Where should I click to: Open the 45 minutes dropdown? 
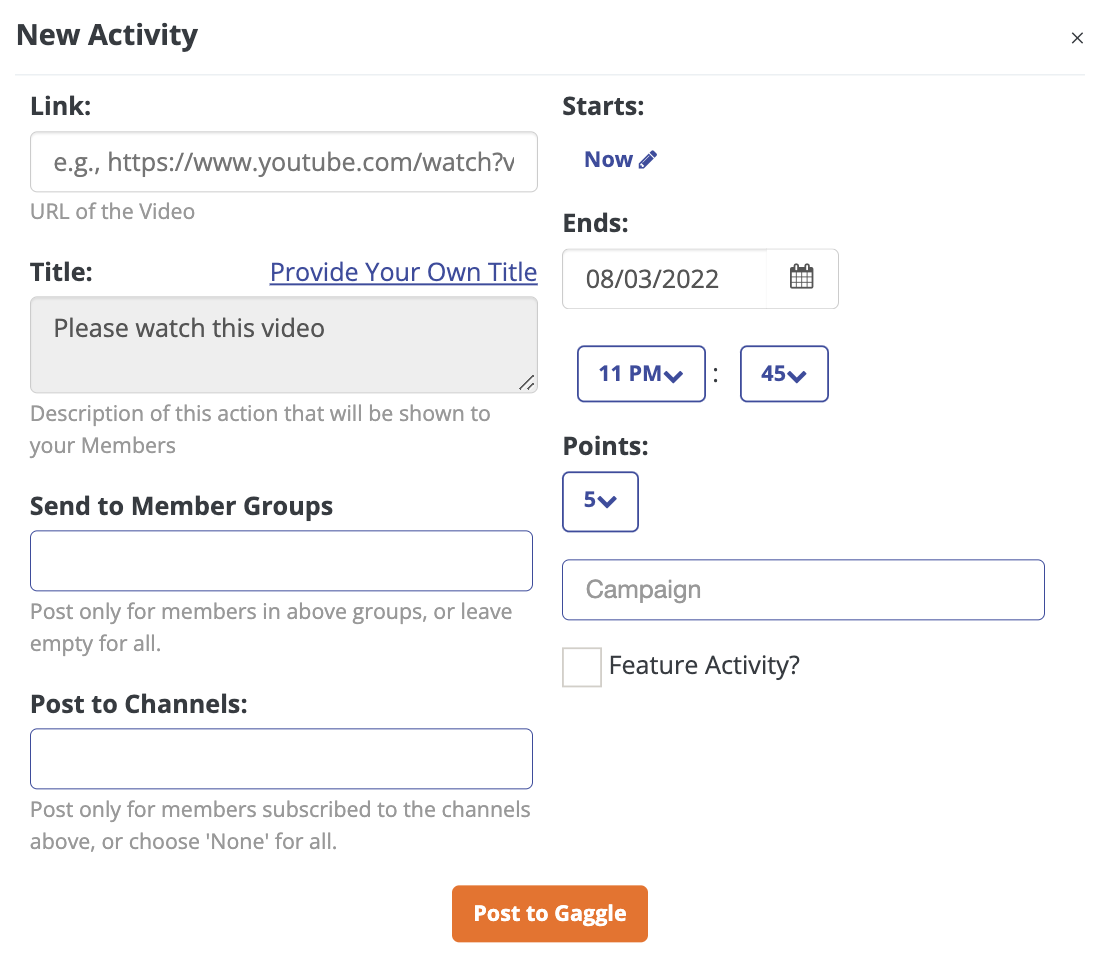click(784, 374)
